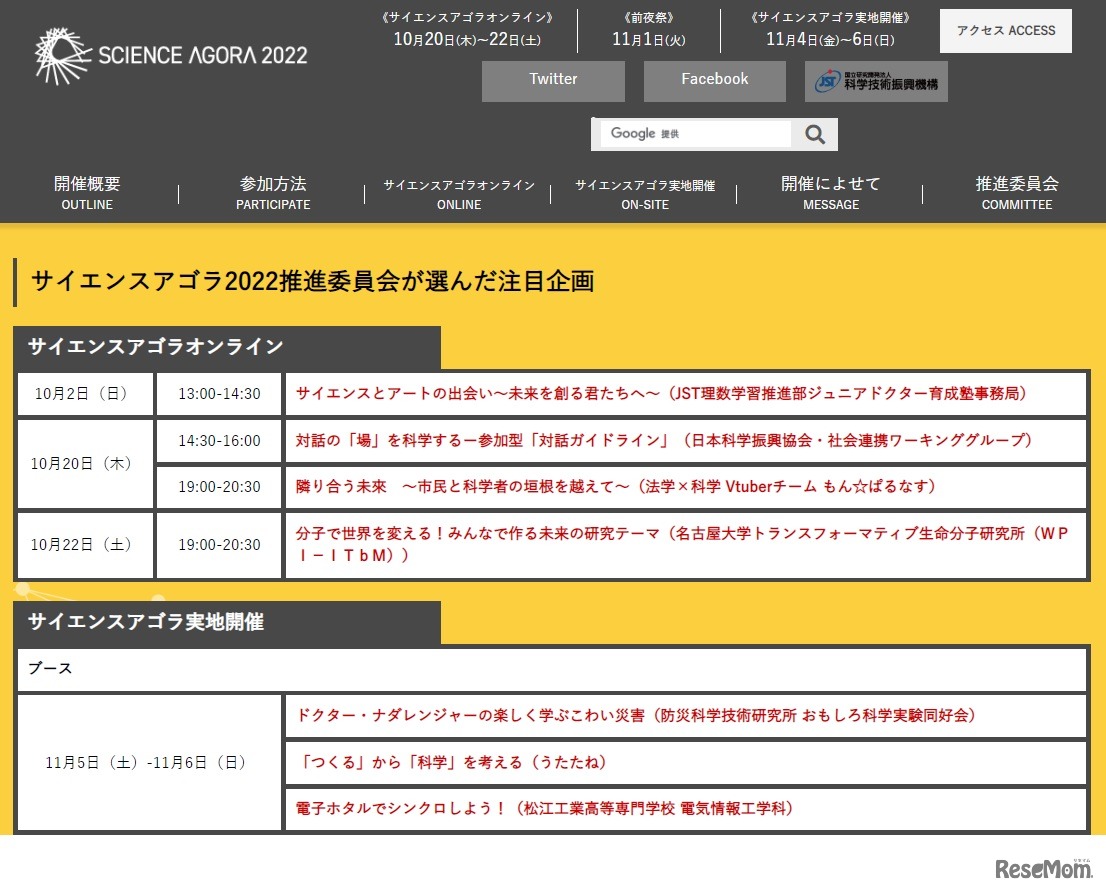Click the Science Agora 2022 logo
This screenshot has height=892, width=1106.
click(x=171, y=54)
